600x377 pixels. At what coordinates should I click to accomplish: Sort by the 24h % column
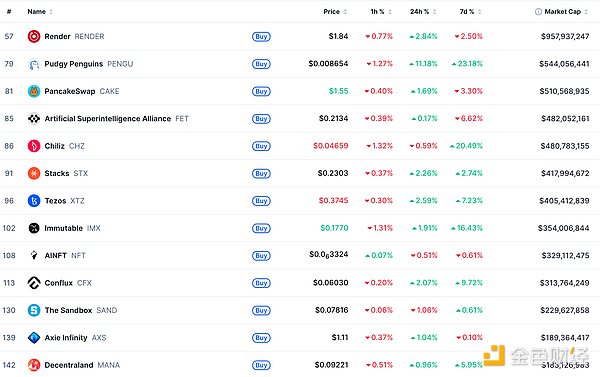[x=423, y=11]
